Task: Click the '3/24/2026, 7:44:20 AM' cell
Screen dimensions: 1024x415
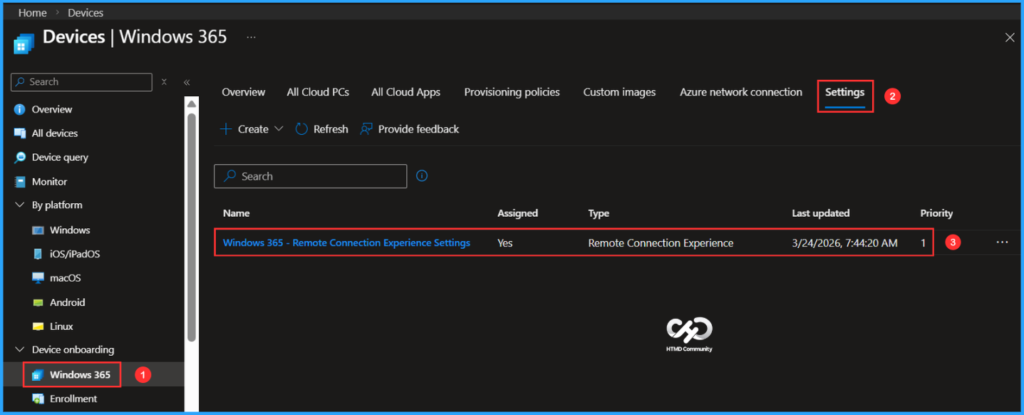Action: coord(844,243)
